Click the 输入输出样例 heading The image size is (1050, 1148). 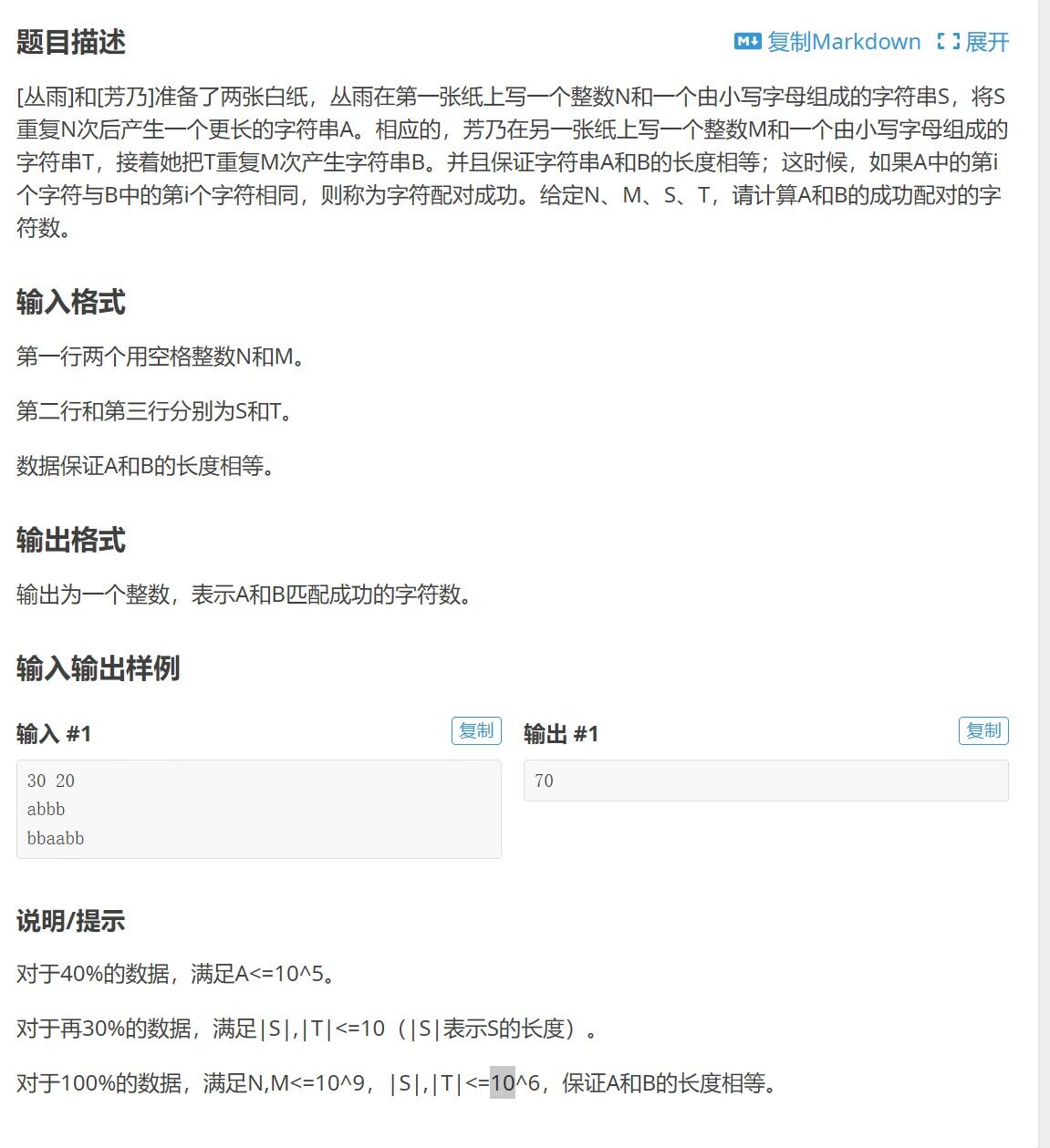click(x=99, y=668)
